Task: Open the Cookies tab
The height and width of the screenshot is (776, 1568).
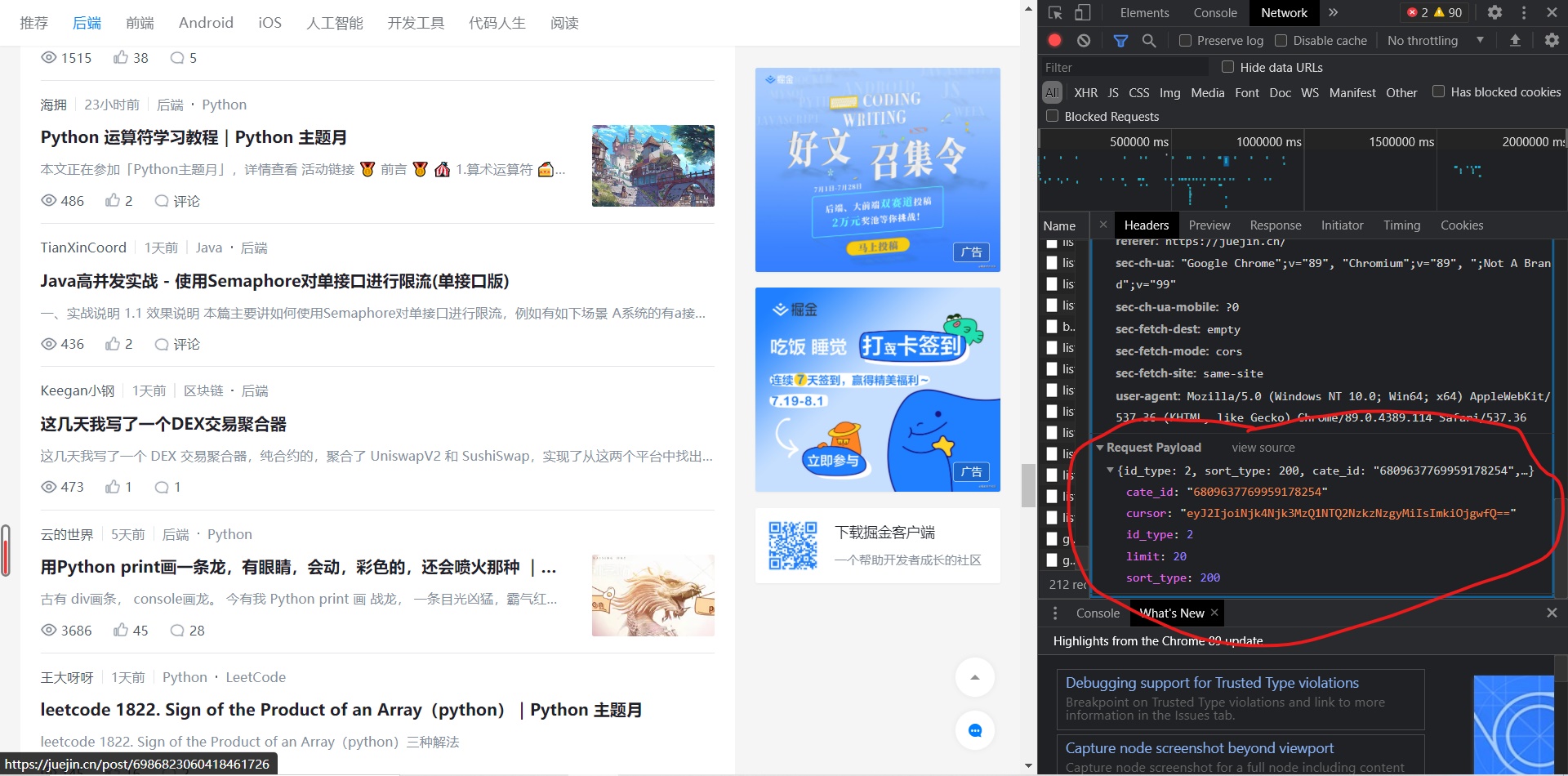Action: point(1462,225)
